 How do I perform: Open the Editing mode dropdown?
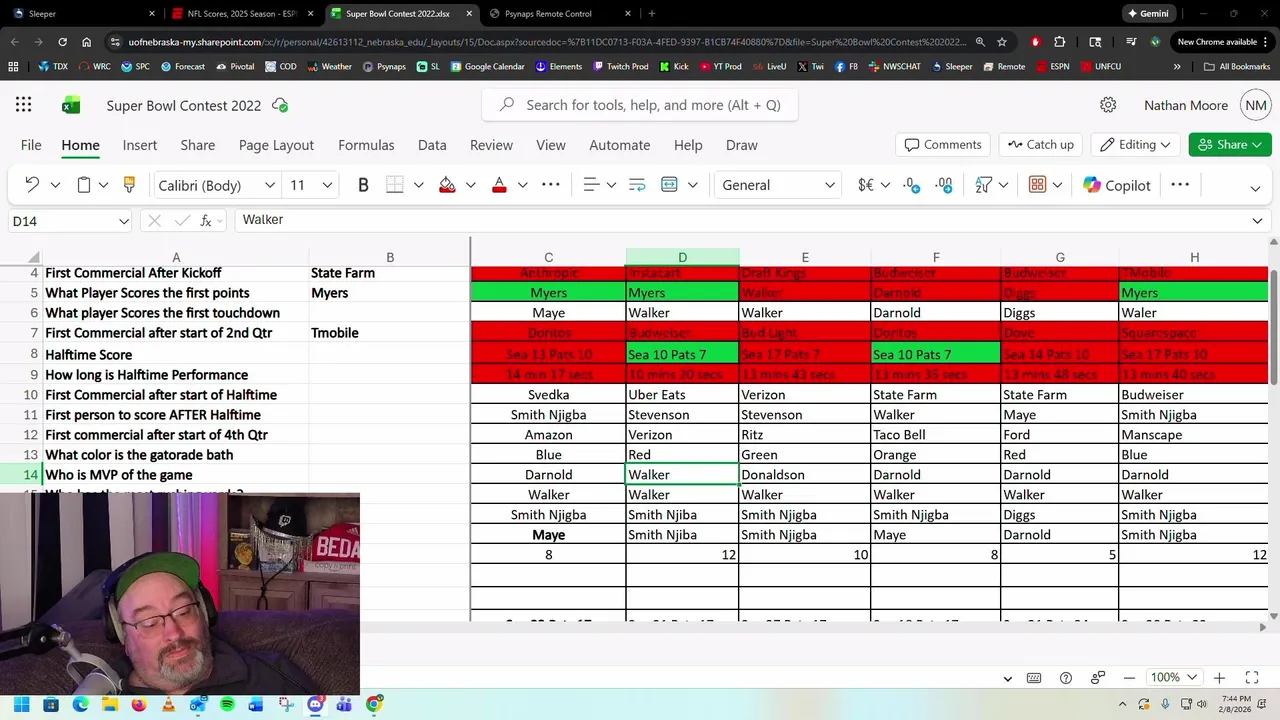point(1135,145)
